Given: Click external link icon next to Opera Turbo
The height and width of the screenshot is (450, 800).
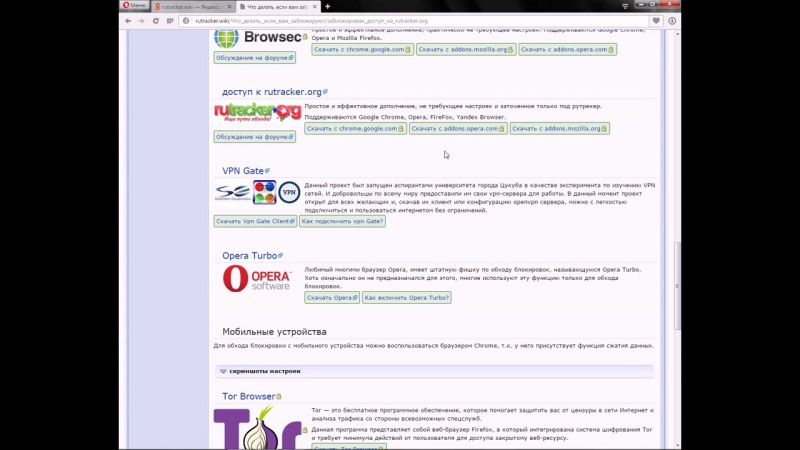Looking at the screenshot, I should (281, 255).
